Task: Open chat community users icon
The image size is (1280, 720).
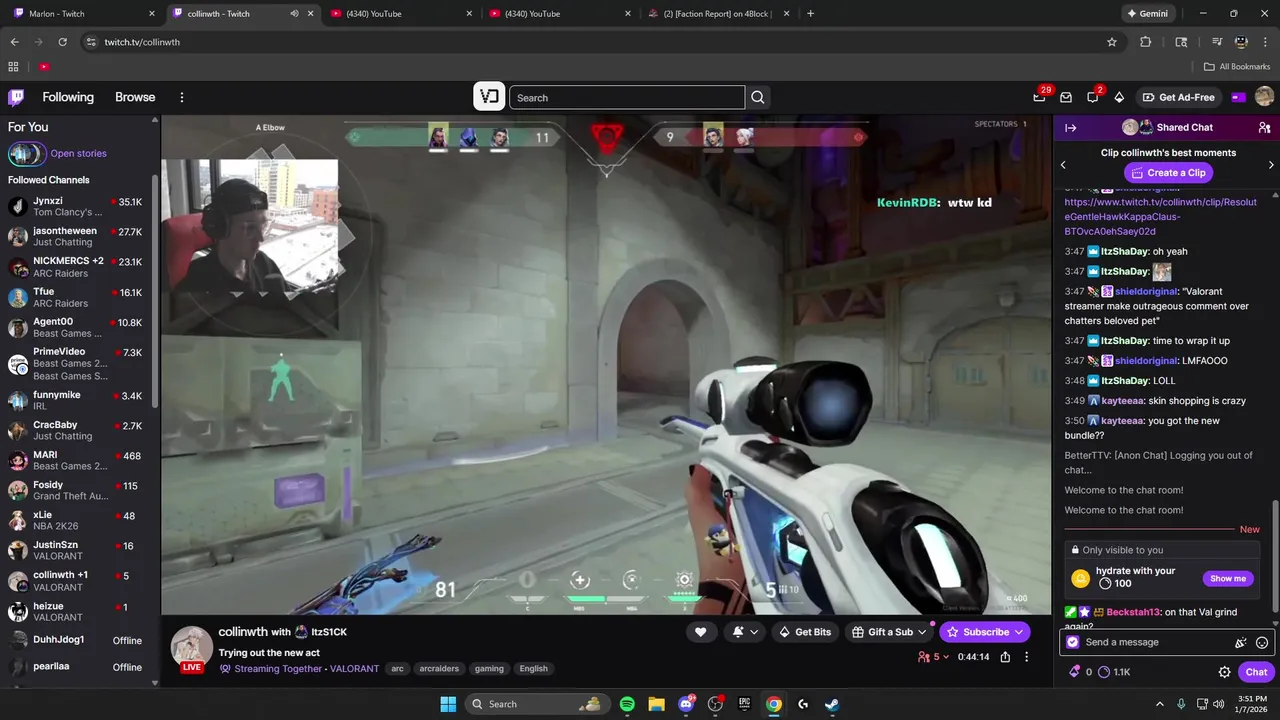Action: pos(1264,128)
